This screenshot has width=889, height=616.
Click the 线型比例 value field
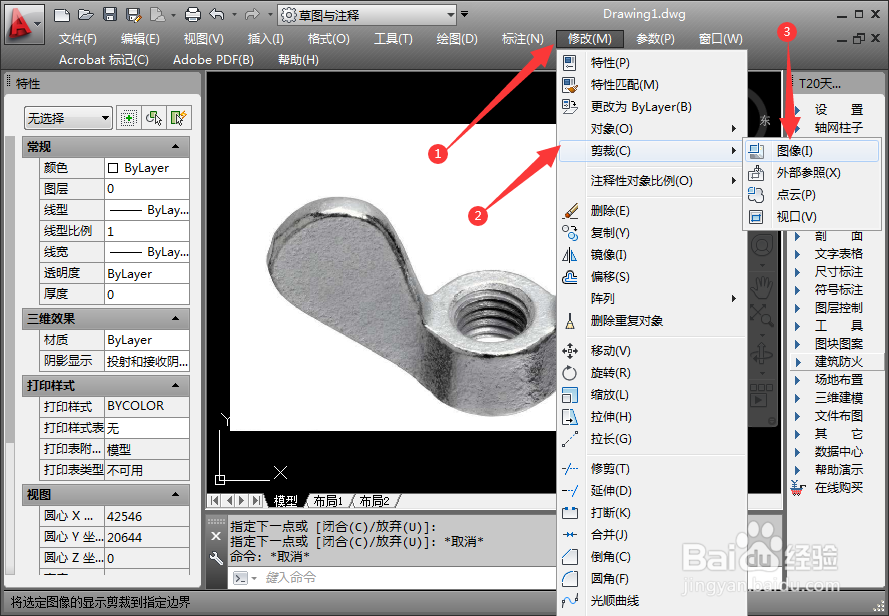click(x=147, y=231)
